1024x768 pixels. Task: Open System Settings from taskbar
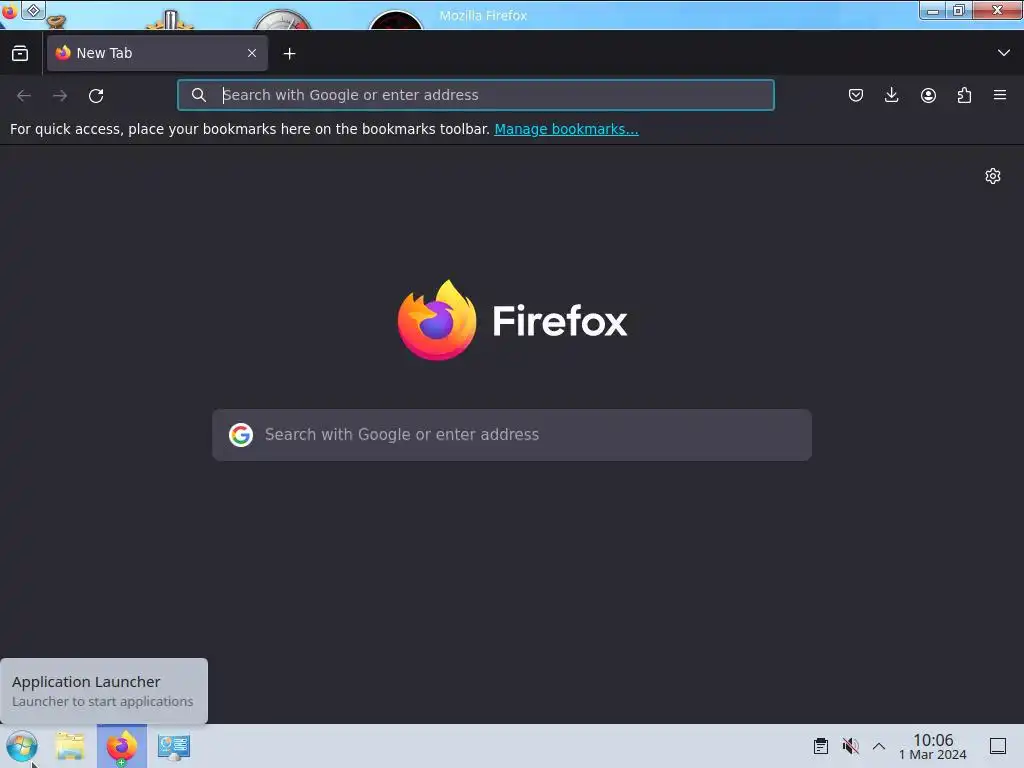(x=174, y=746)
